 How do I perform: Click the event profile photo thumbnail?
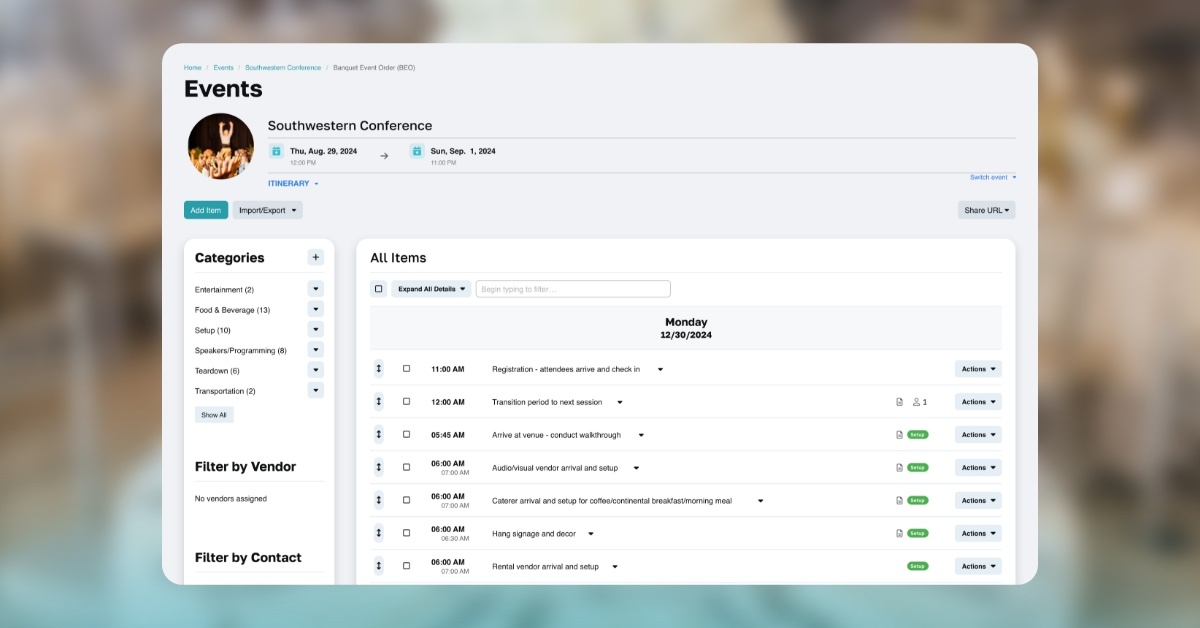[x=221, y=146]
